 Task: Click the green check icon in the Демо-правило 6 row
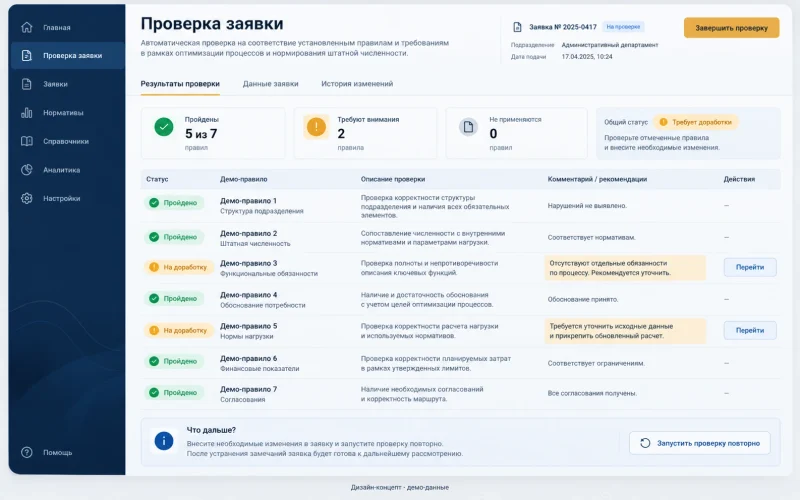point(154,361)
